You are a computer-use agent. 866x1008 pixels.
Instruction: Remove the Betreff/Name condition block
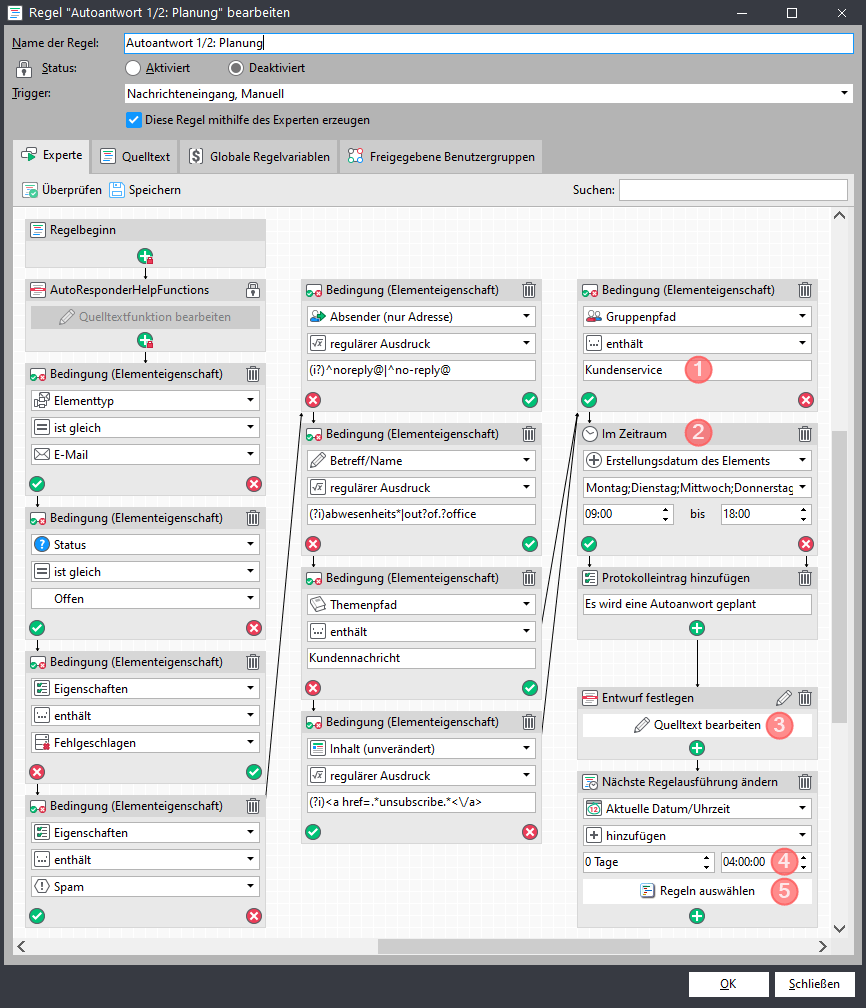click(x=529, y=434)
